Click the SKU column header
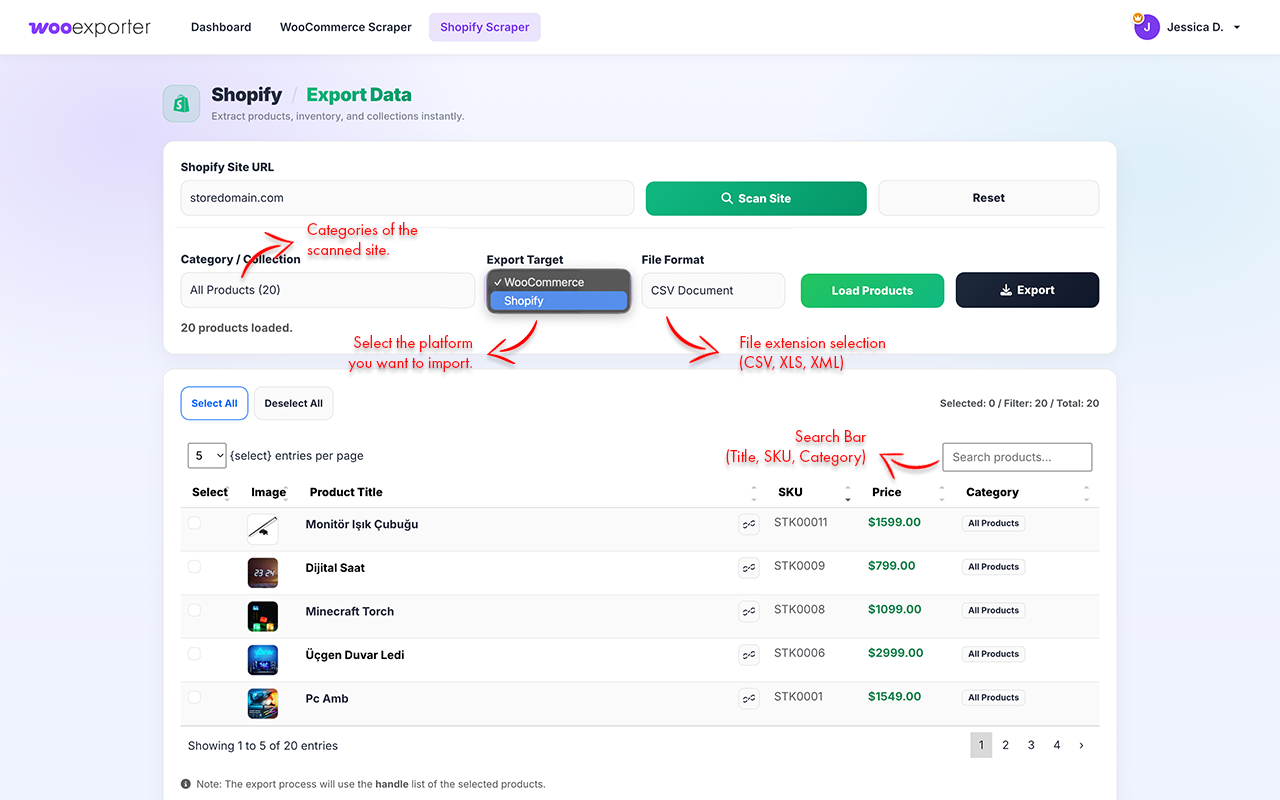This screenshot has height=800, width=1280. pyautogui.click(x=790, y=492)
